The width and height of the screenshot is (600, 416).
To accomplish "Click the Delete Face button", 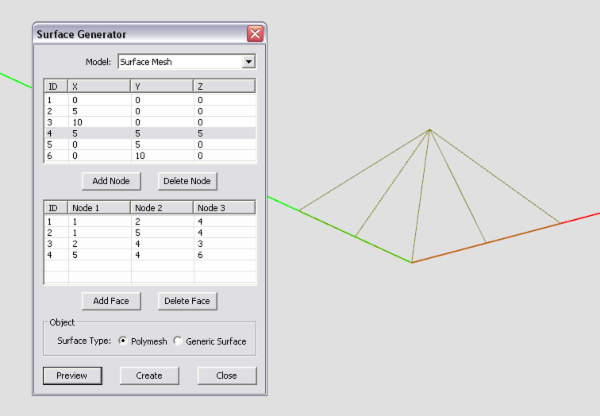I will click(188, 301).
